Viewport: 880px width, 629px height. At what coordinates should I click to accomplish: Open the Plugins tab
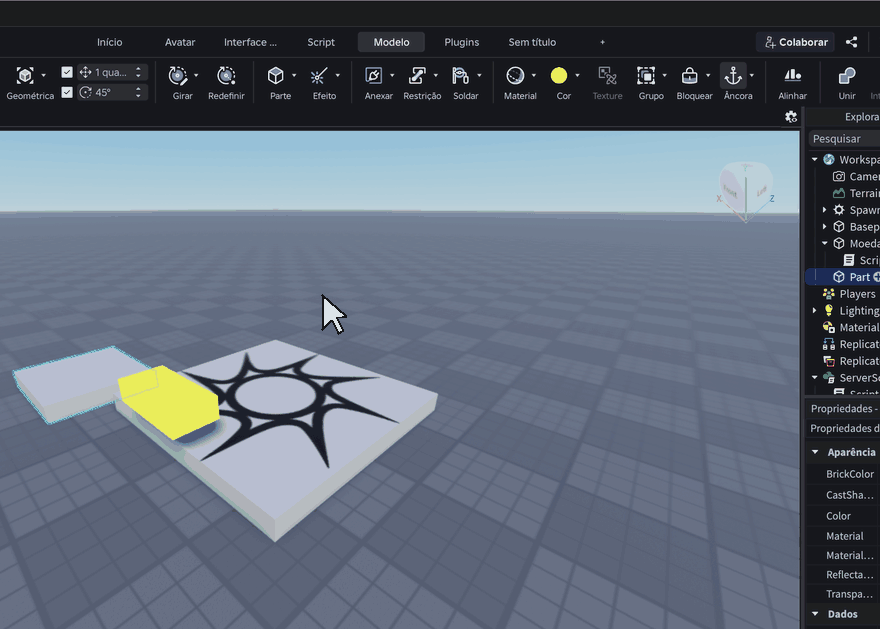pyautogui.click(x=462, y=42)
